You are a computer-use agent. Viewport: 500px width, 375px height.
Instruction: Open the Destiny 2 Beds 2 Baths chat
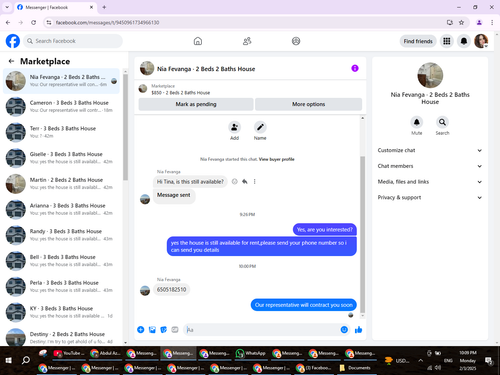[x=62, y=337]
